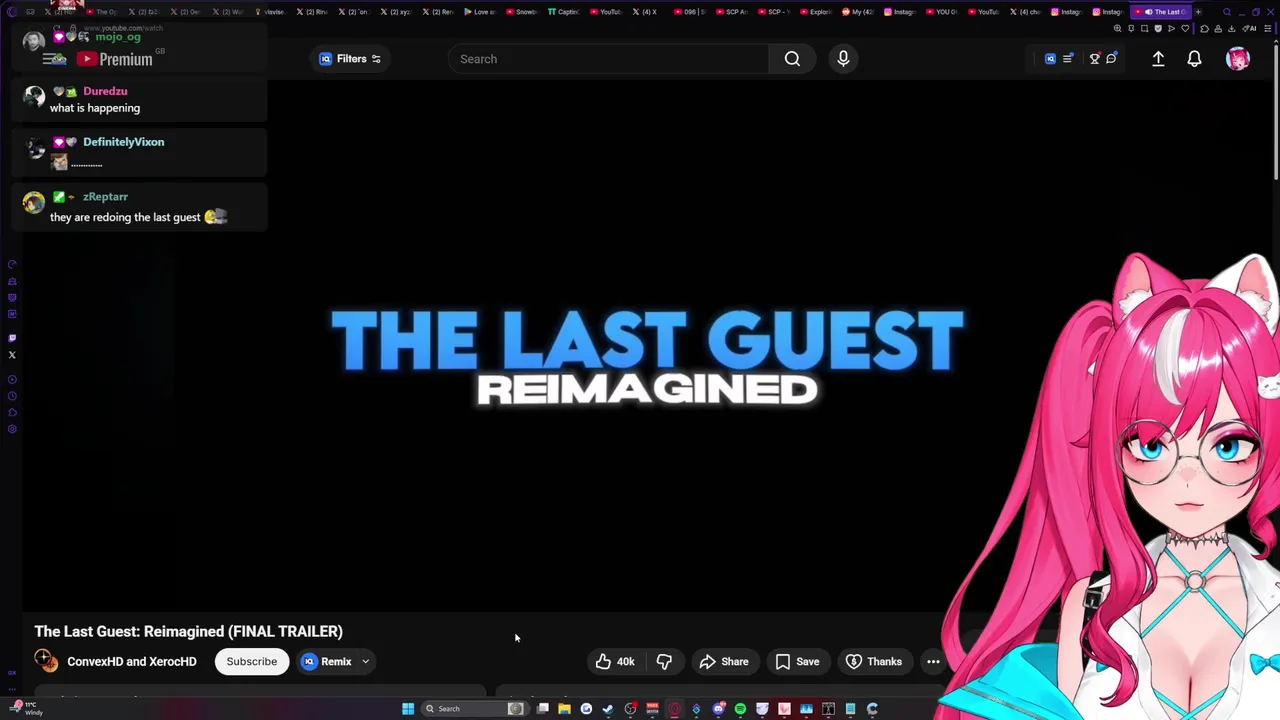Viewport: 1280px width, 720px height.
Task: Switch to the Captin browser tab
Action: [564, 12]
